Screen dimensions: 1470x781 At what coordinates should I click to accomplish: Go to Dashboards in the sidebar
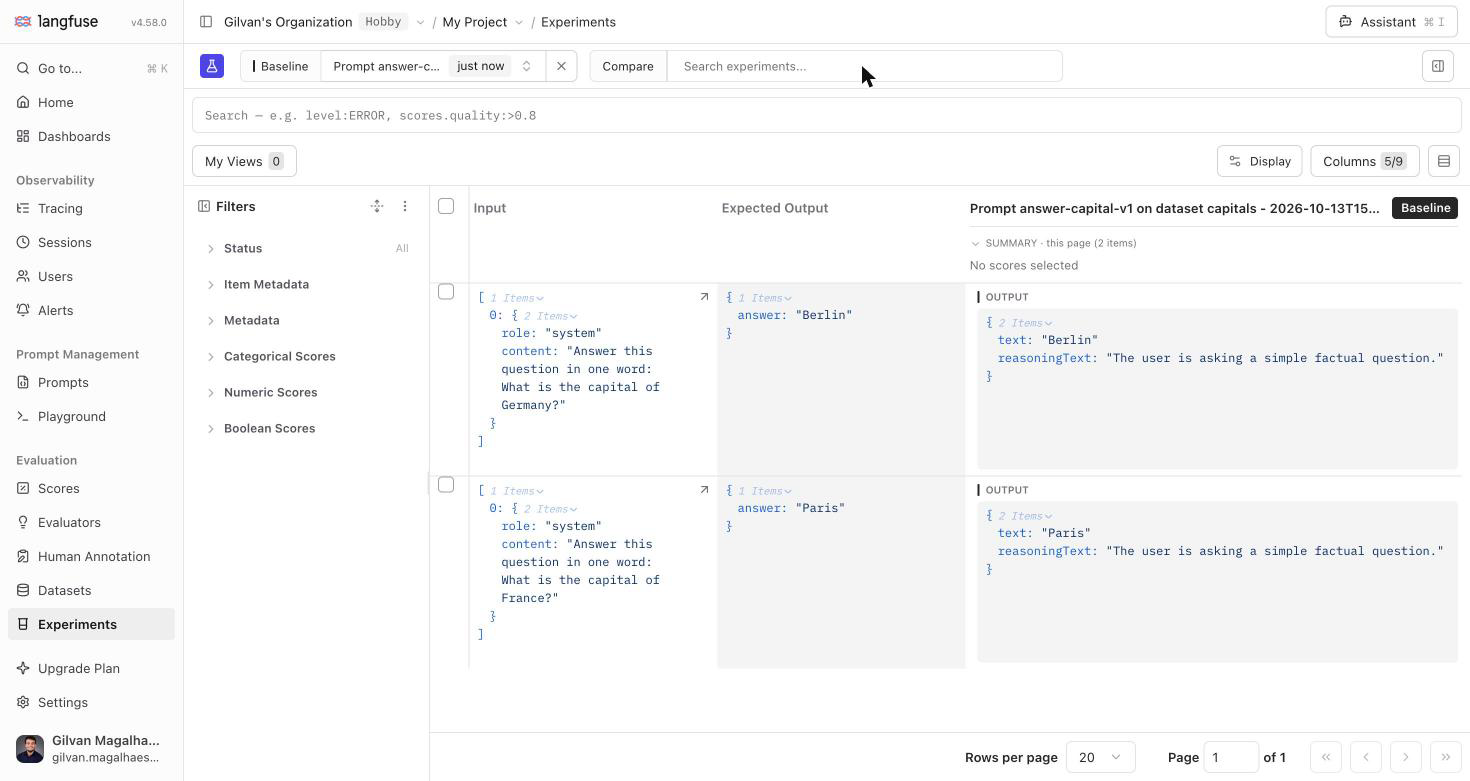click(x=91, y=136)
